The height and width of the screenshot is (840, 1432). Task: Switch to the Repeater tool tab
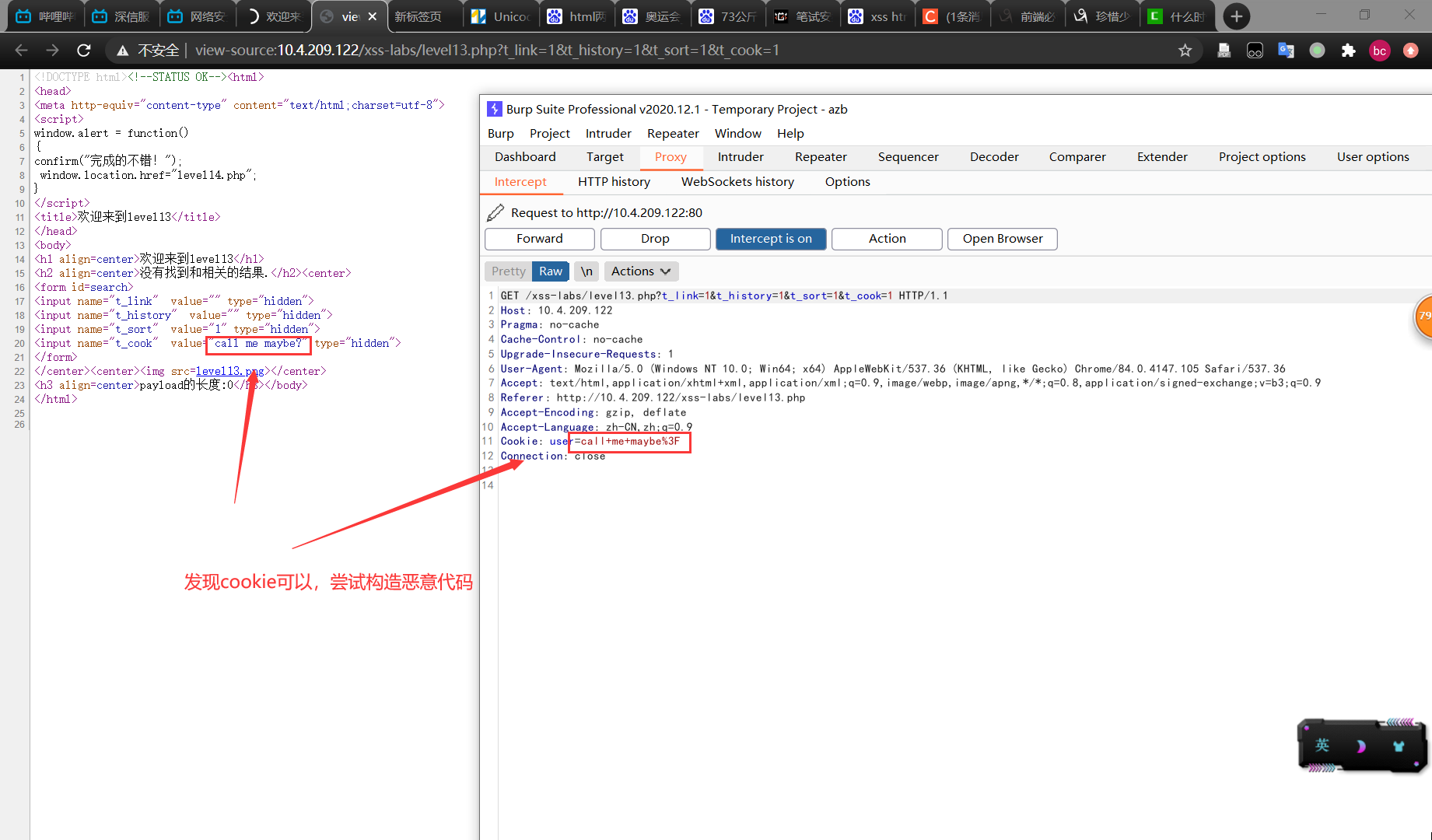821,157
